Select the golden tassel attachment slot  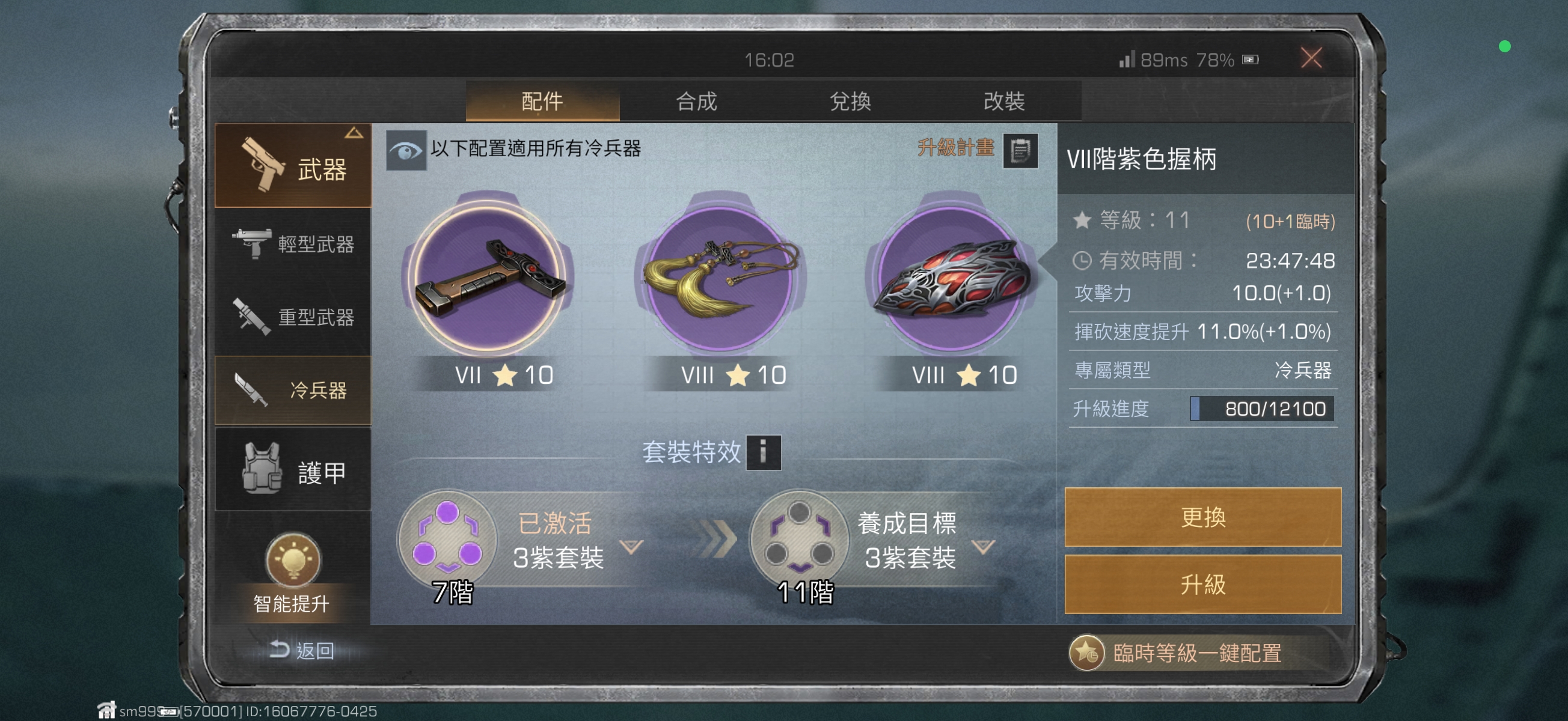pos(720,277)
